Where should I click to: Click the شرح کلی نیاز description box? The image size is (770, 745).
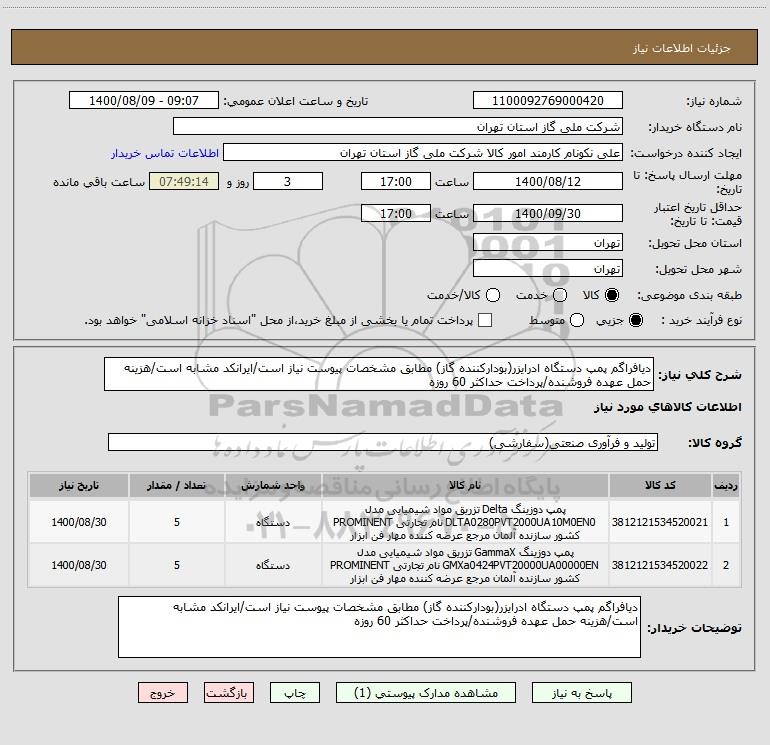379,374
